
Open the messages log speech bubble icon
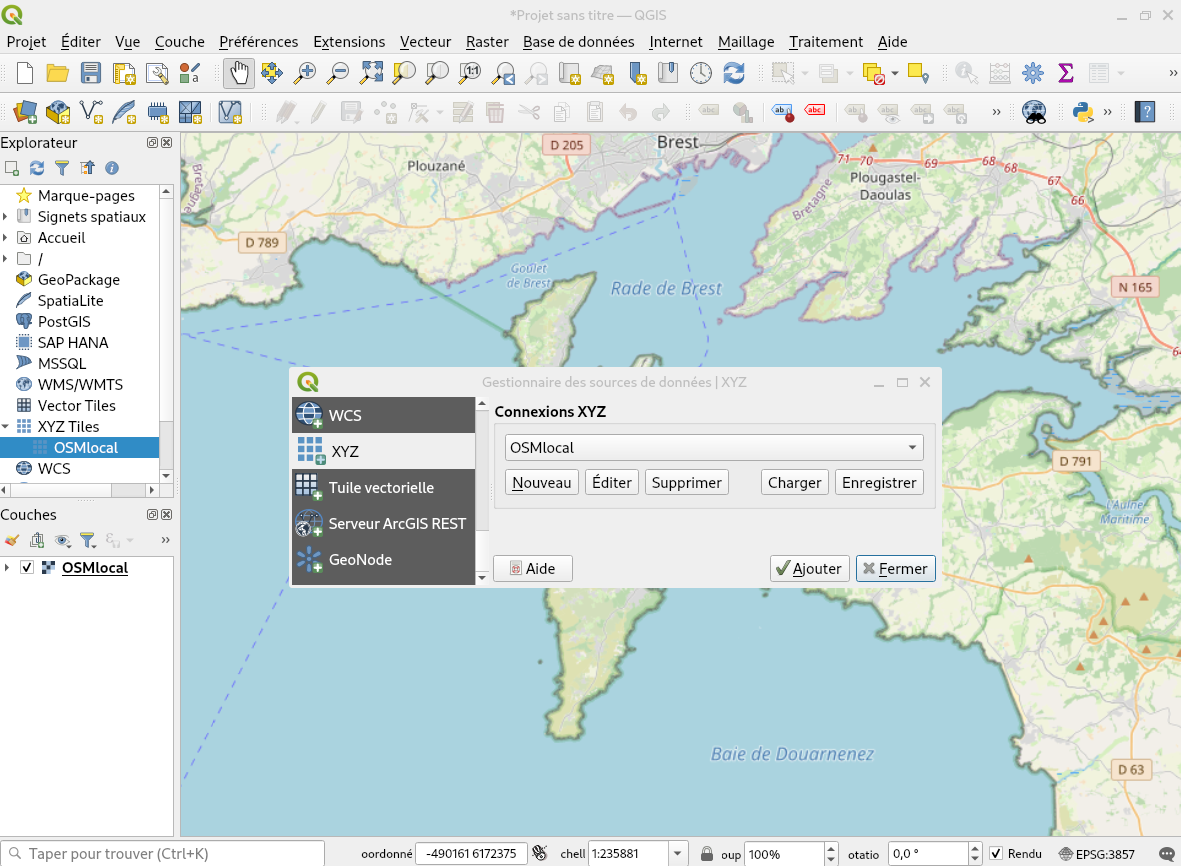pyautogui.click(x=1166, y=854)
